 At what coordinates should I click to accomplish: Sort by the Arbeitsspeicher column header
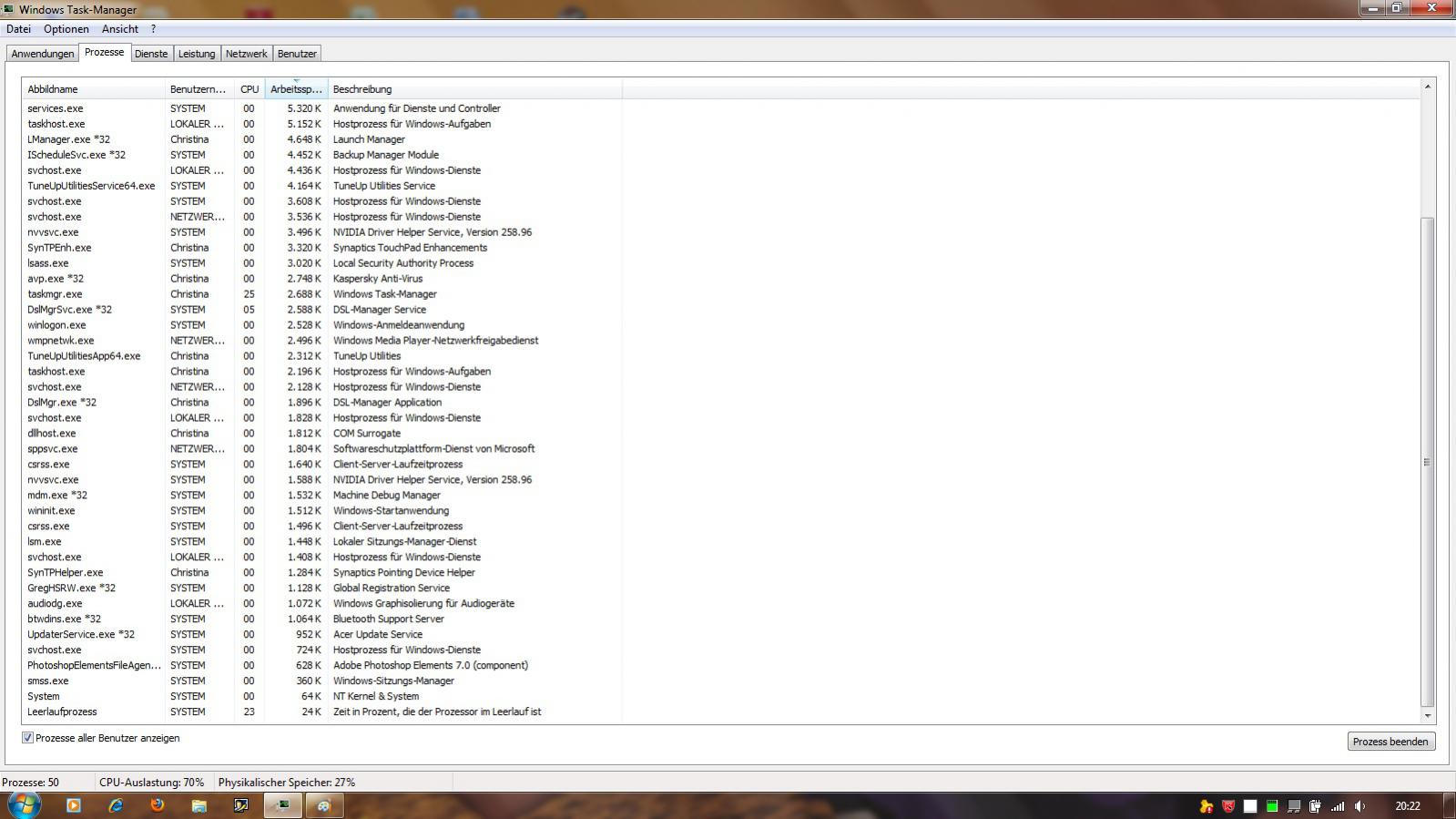pos(296,89)
